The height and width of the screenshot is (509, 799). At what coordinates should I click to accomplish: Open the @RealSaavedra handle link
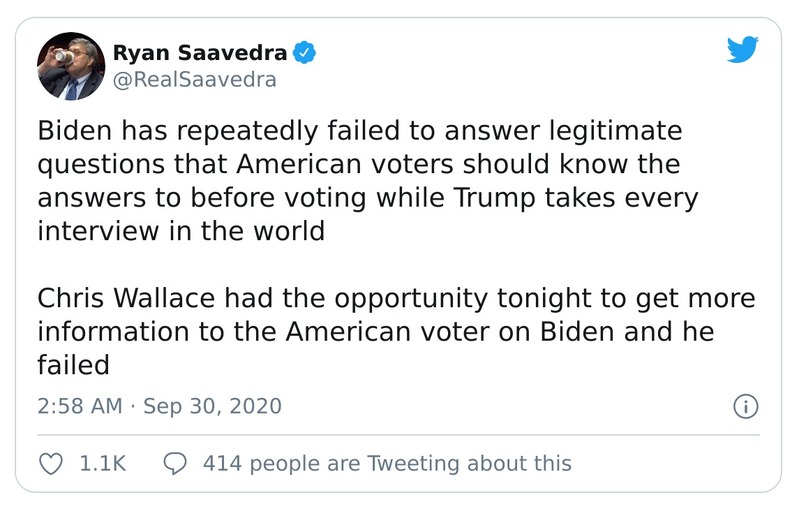click(x=195, y=80)
